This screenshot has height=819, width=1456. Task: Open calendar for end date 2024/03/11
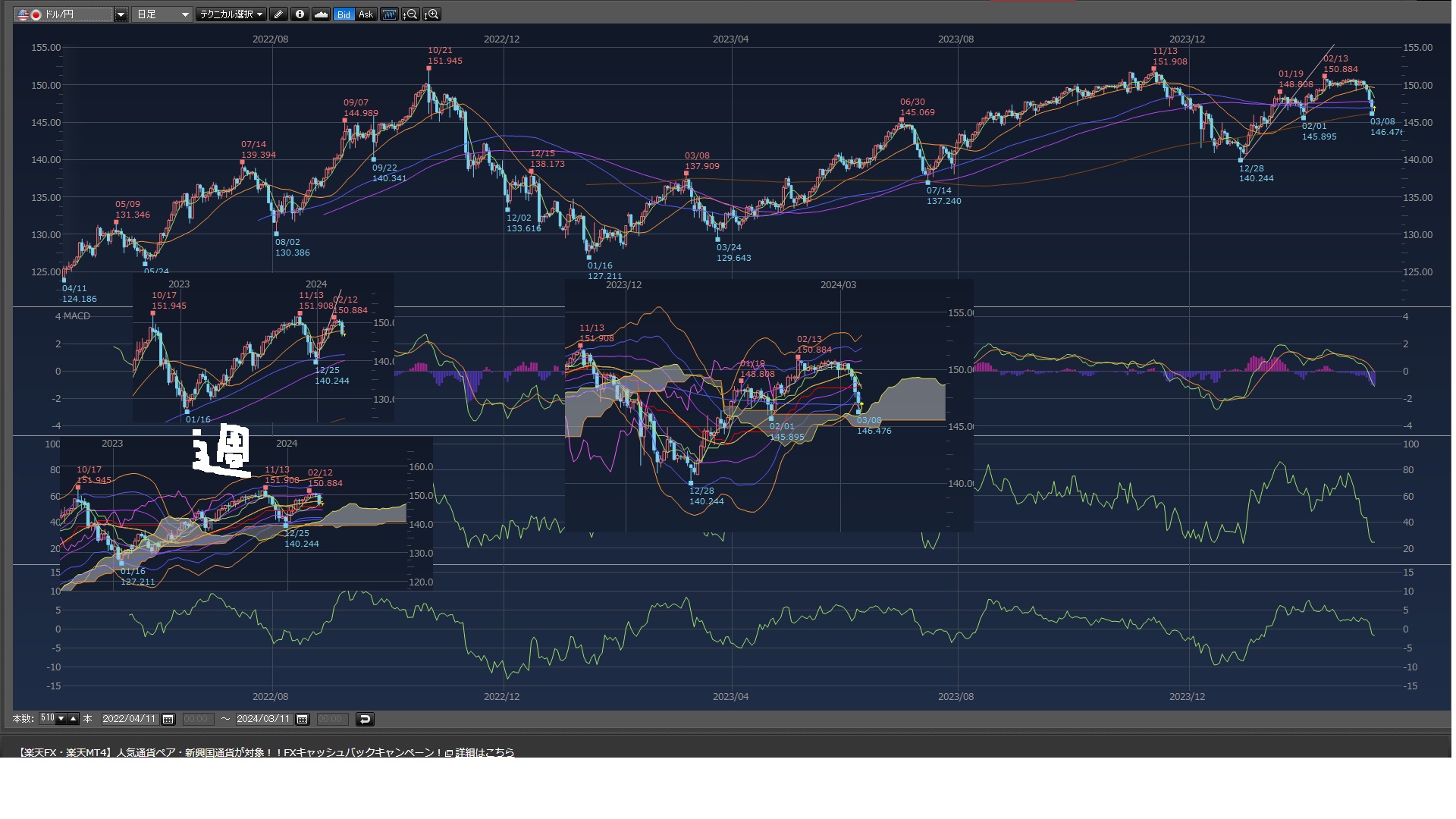click(303, 719)
